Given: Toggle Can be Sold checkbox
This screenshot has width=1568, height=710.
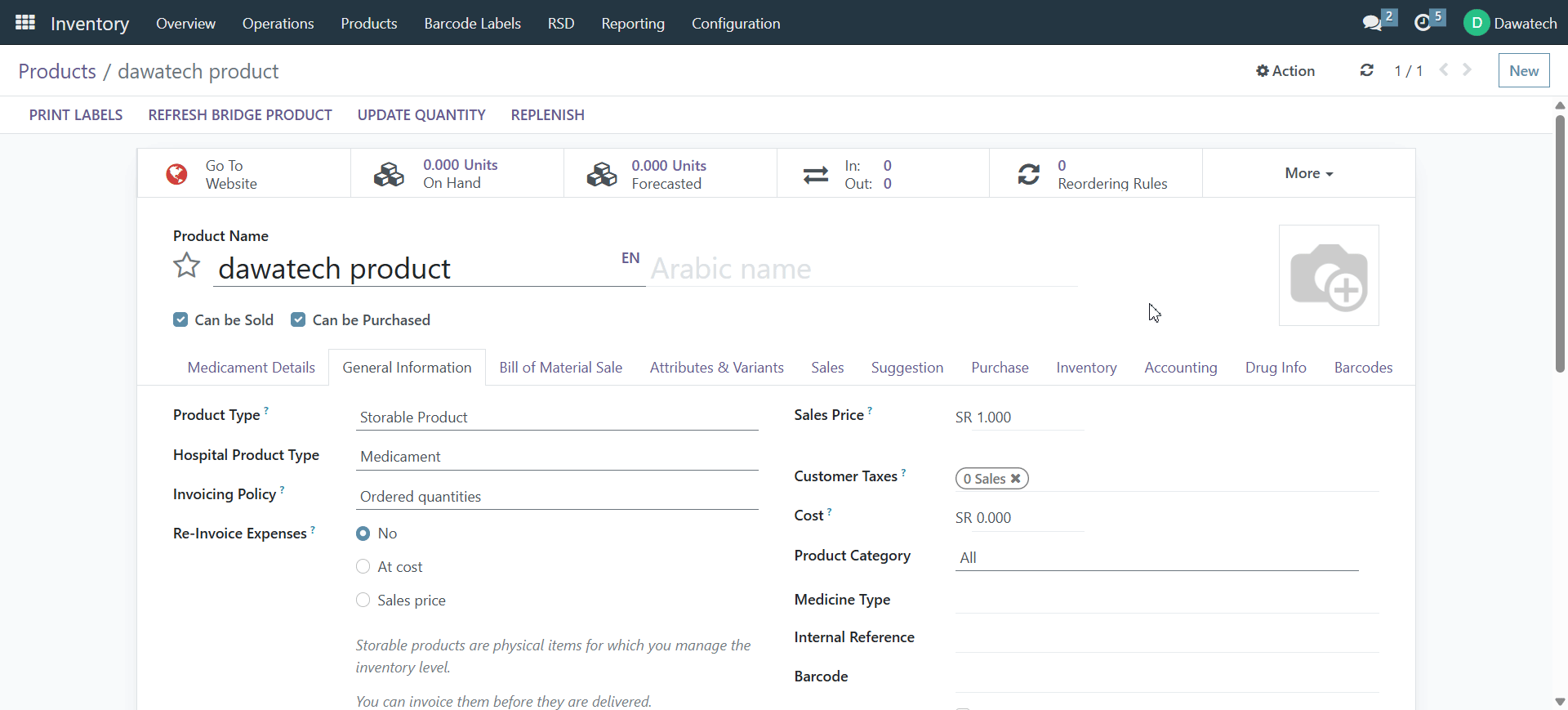Looking at the screenshot, I should click(x=180, y=319).
